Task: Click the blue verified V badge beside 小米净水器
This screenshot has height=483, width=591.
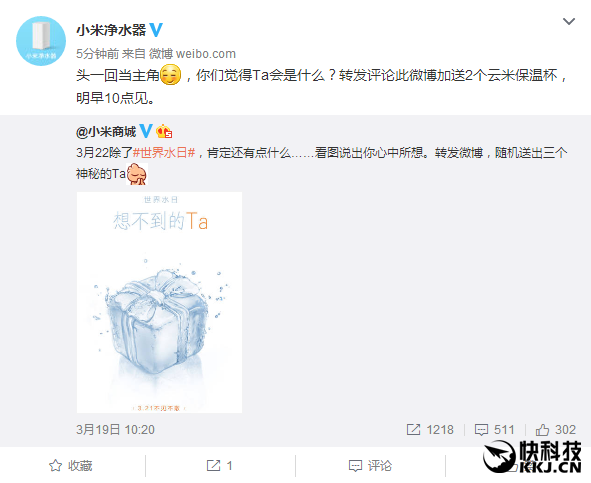Action: [156, 30]
